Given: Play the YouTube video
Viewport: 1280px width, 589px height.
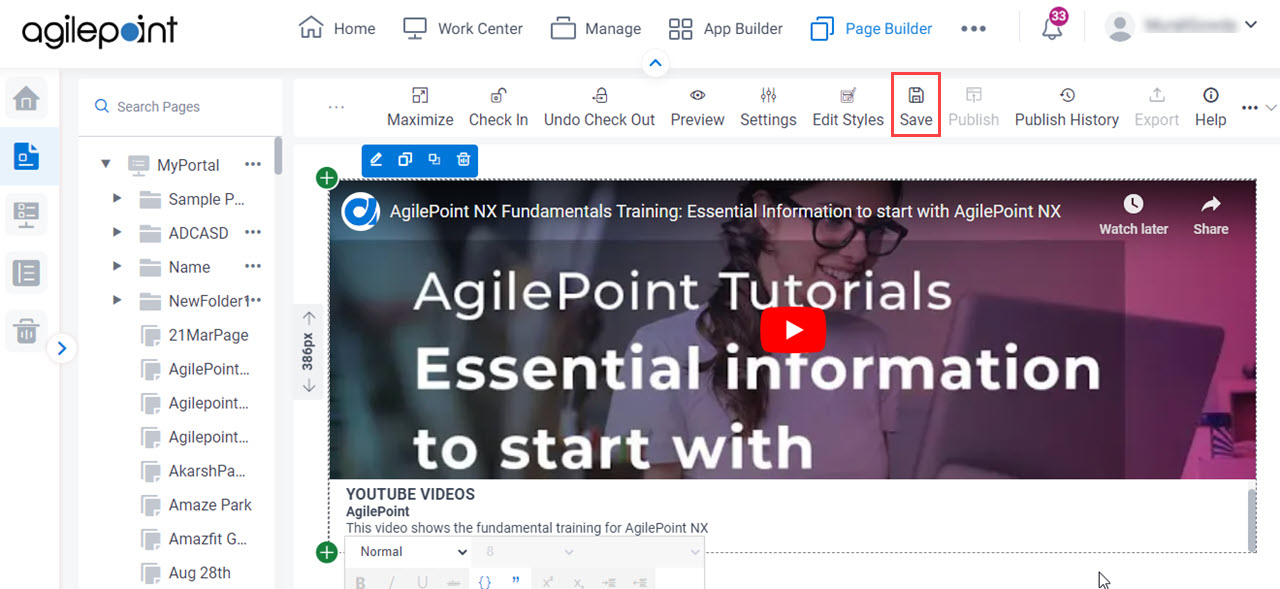Looking at the screenshot, I should click(793, 330).
